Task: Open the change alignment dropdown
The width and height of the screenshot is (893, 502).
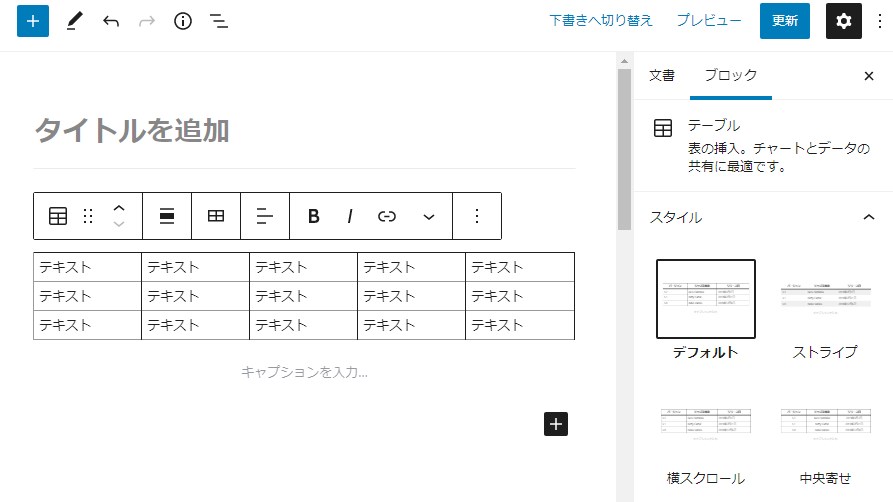Action: 167,216
